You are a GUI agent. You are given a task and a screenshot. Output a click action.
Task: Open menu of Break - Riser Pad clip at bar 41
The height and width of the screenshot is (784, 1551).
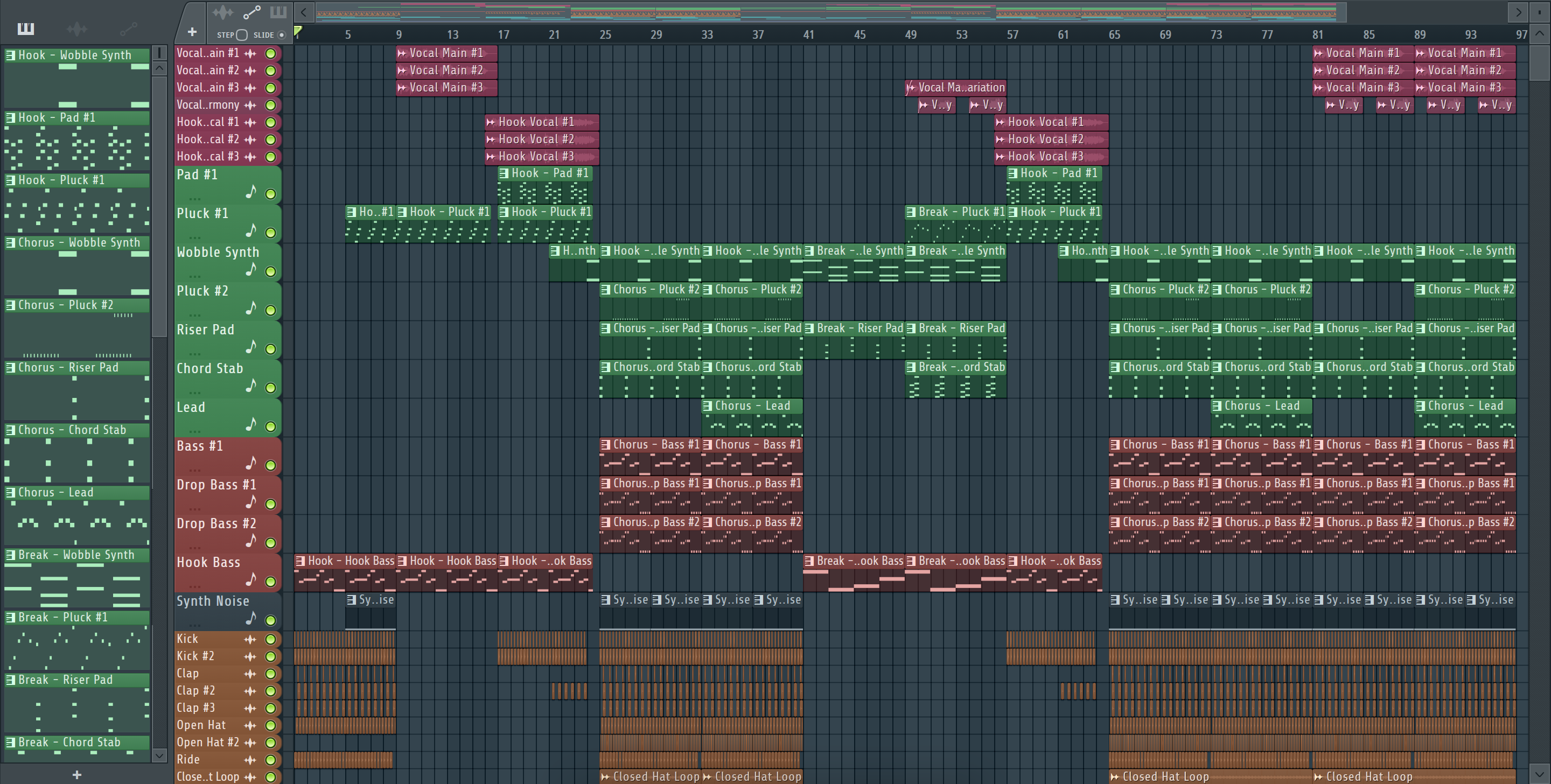point(809,328)
